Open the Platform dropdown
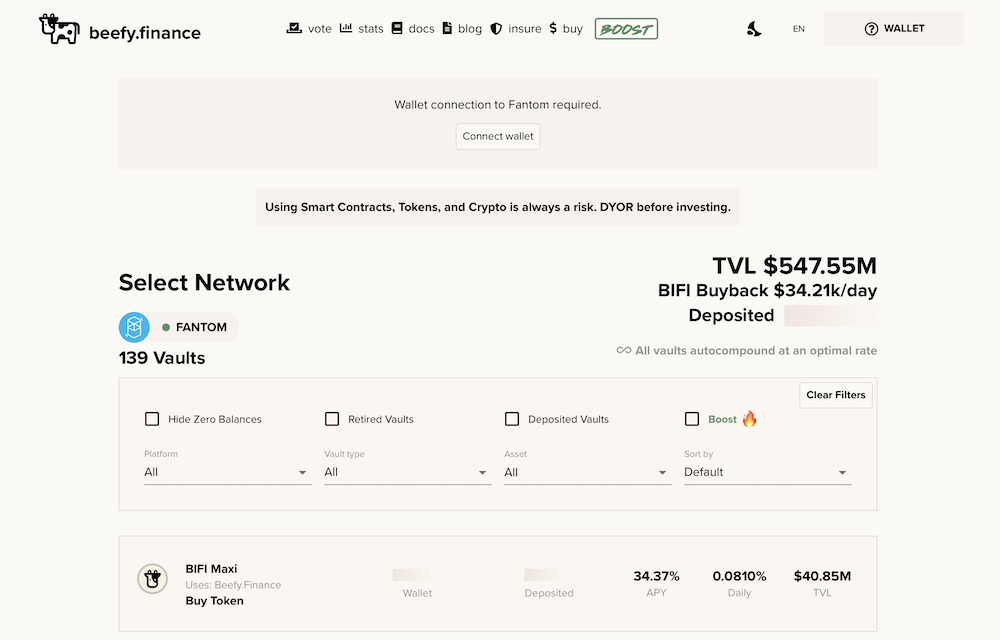Screen dimensions: 1000x640 (x=228, y=472)
